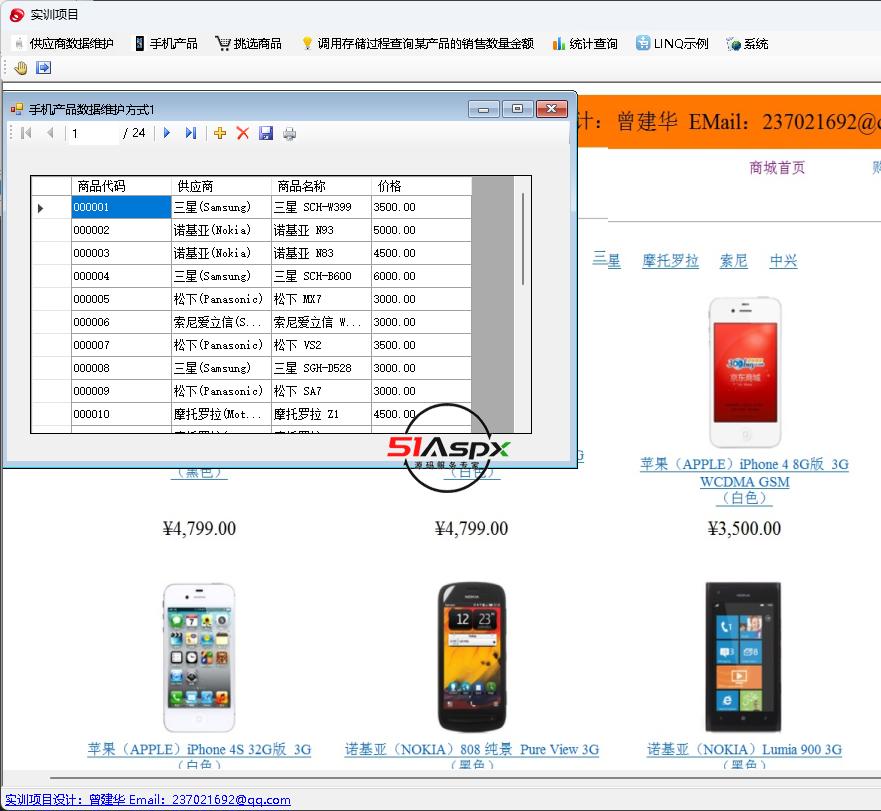Viewport: 881px width, 811px height.
Task: Filter by 摩托罗拉 brand link
Action: pos(670,261)
